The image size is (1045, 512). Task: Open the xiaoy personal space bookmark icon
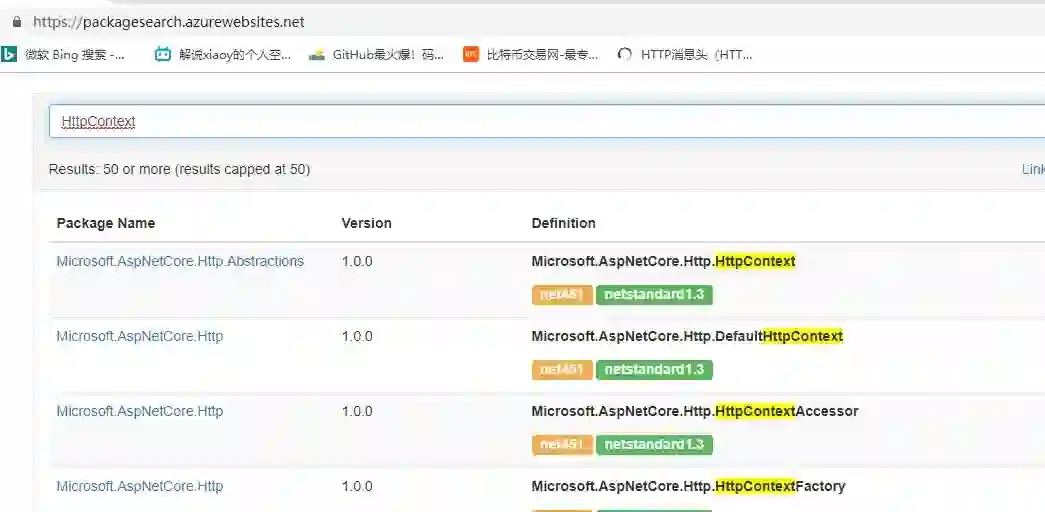163,55
